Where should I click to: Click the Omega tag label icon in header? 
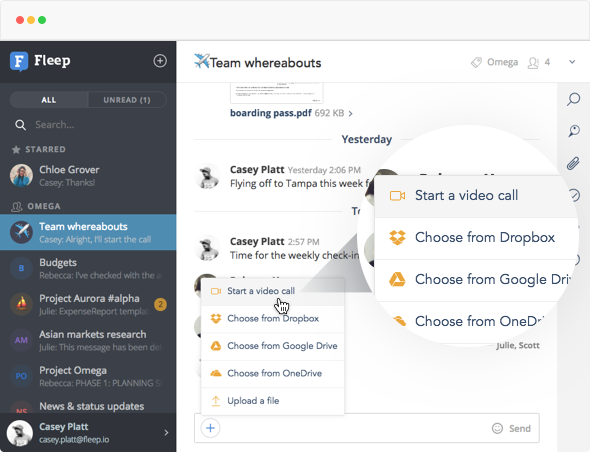(x=476, y=62)
